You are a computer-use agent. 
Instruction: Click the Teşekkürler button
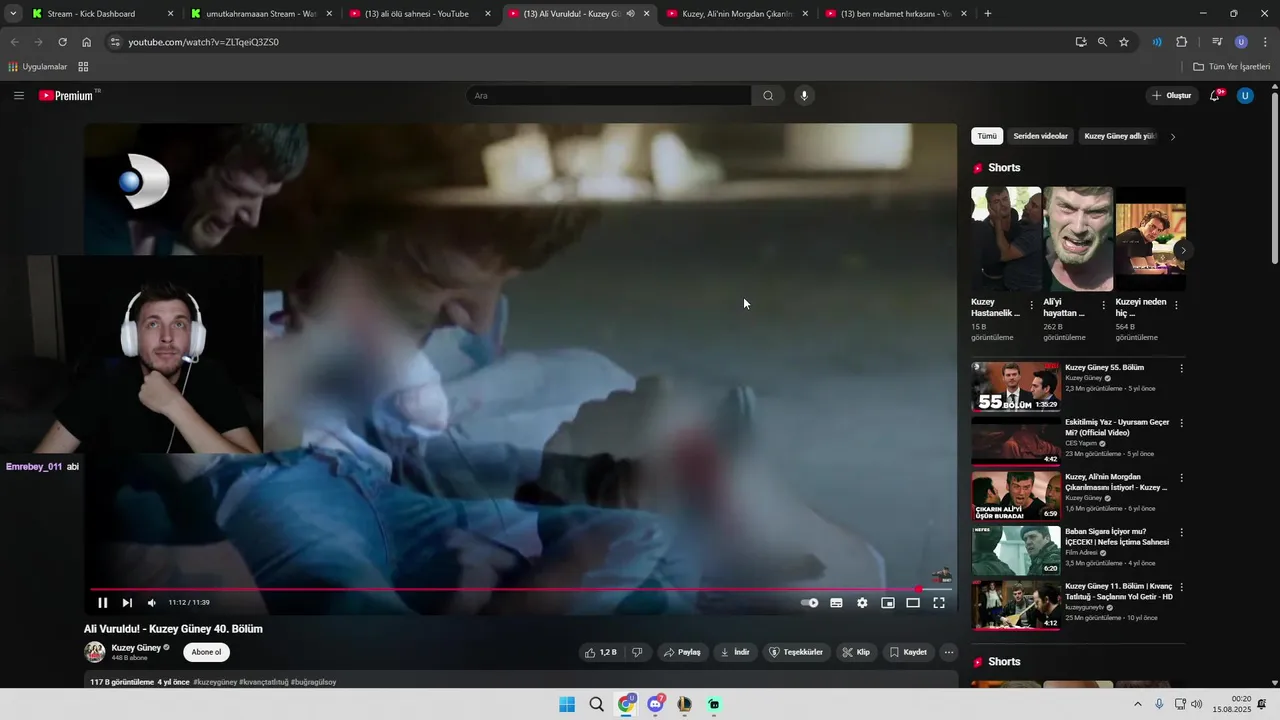coord(796,652)
